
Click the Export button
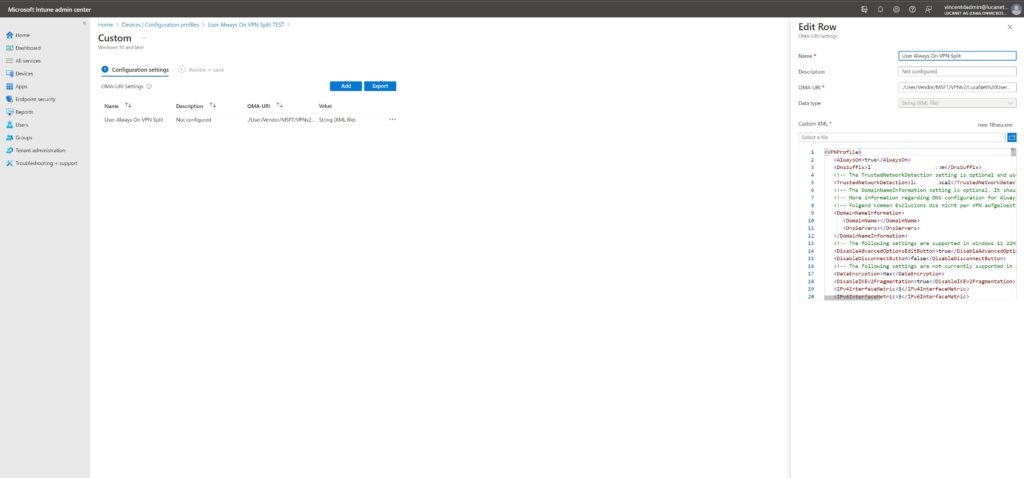point(380,86)
